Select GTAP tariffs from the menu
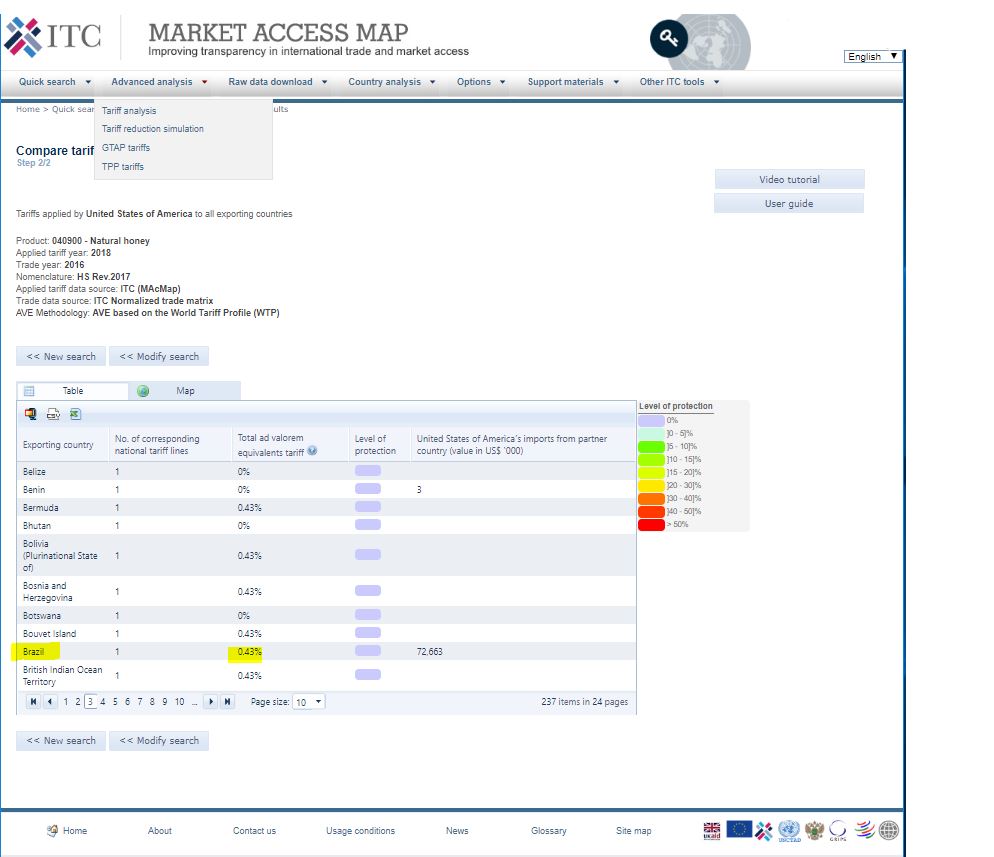This screenshot has height=857, width=994. tap(128, 147)
